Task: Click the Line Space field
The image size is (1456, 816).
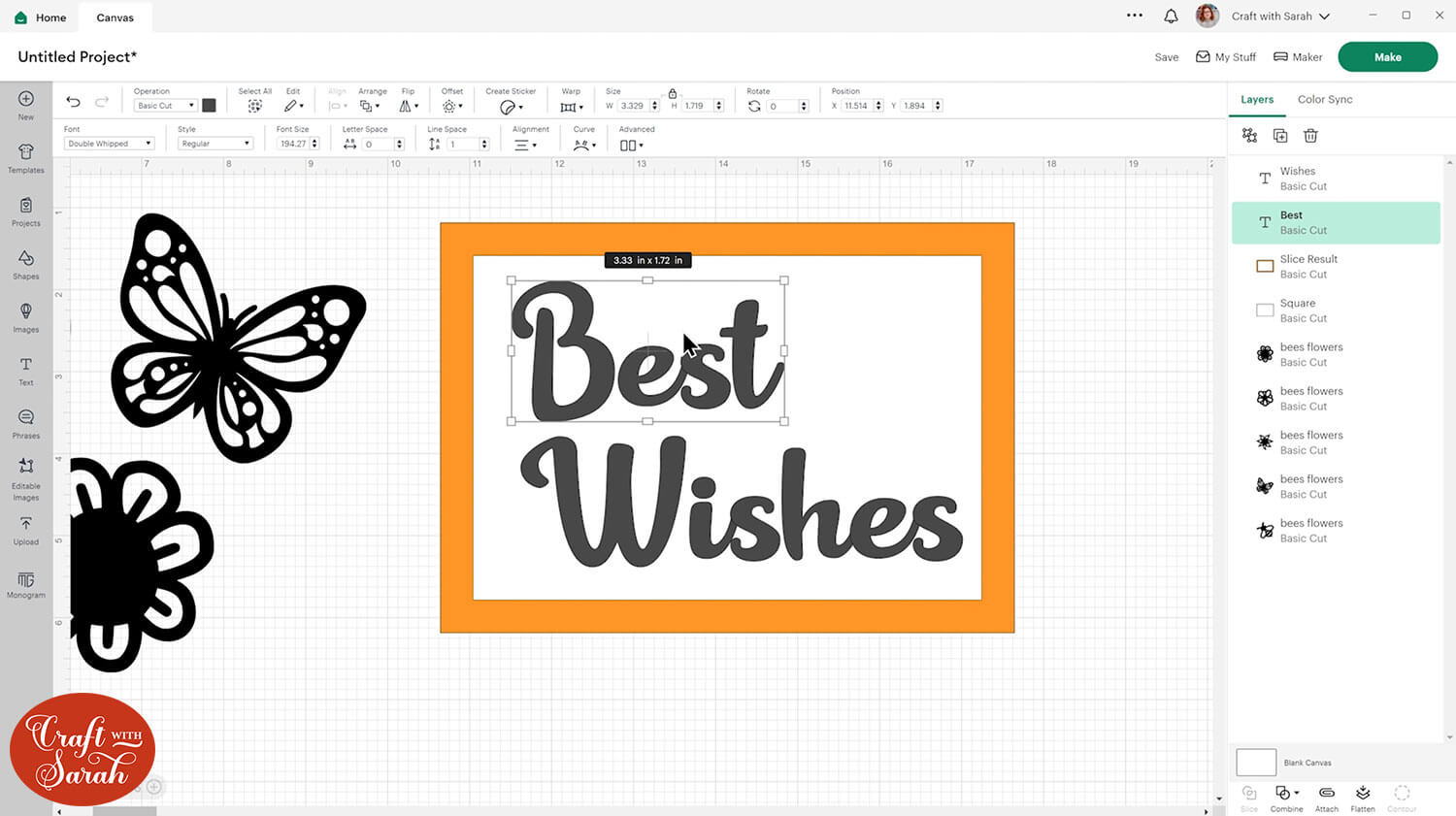Action: (463, 144)
